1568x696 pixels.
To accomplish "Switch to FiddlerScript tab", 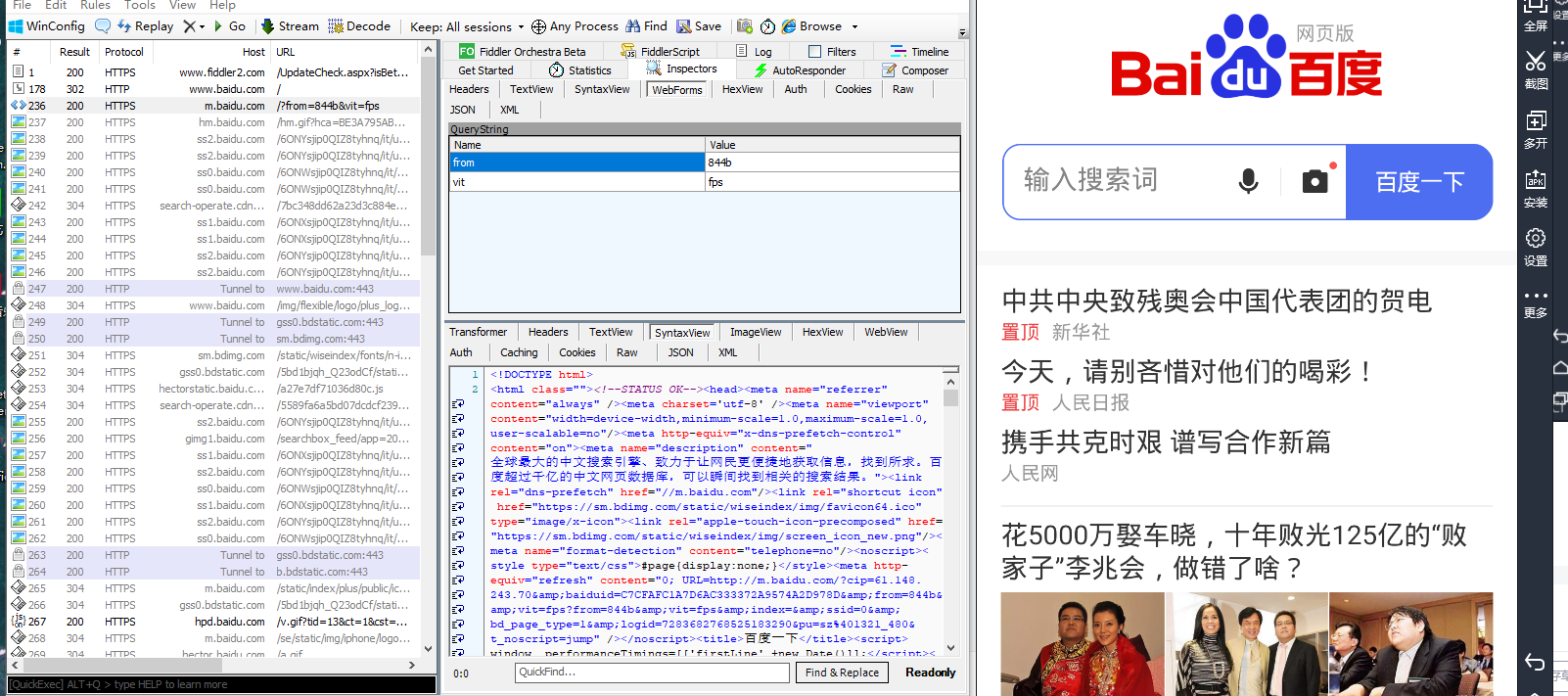I will coord(660,52).
